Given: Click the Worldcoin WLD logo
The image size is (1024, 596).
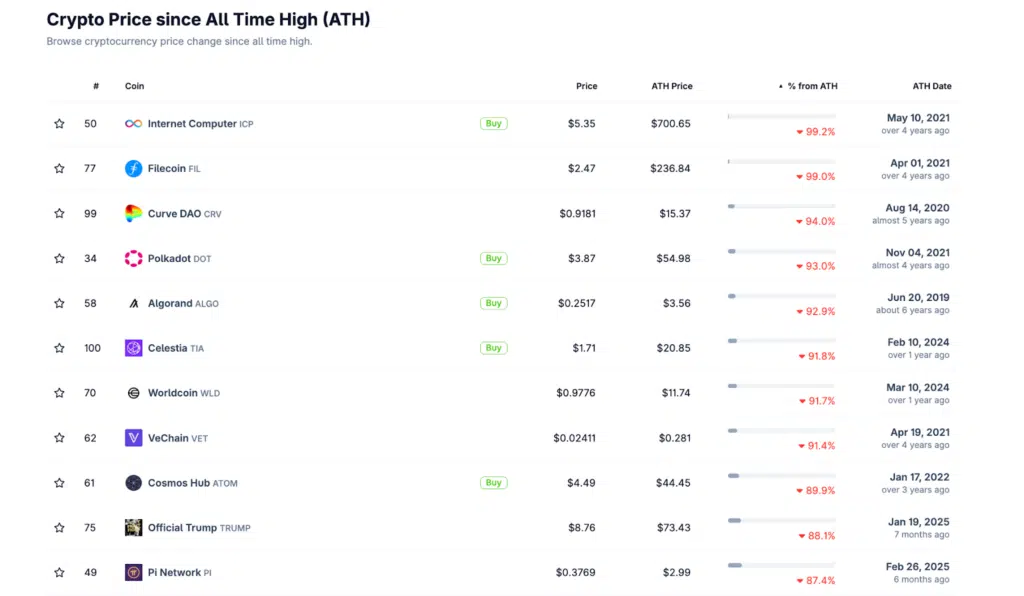Looking at the screenshot, I should pyautogui.click(x=132, y=393).
